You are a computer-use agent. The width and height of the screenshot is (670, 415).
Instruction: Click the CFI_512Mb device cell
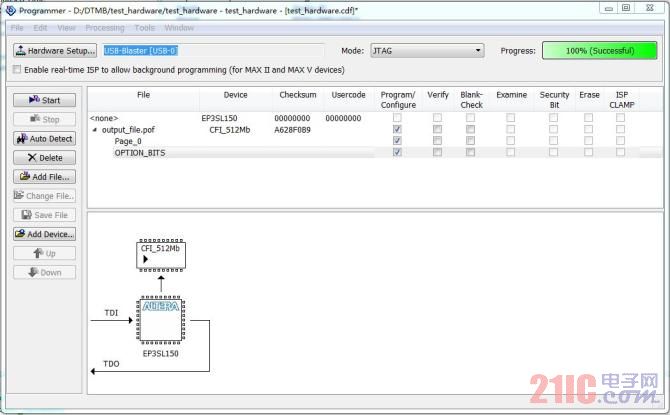point(229,130)
